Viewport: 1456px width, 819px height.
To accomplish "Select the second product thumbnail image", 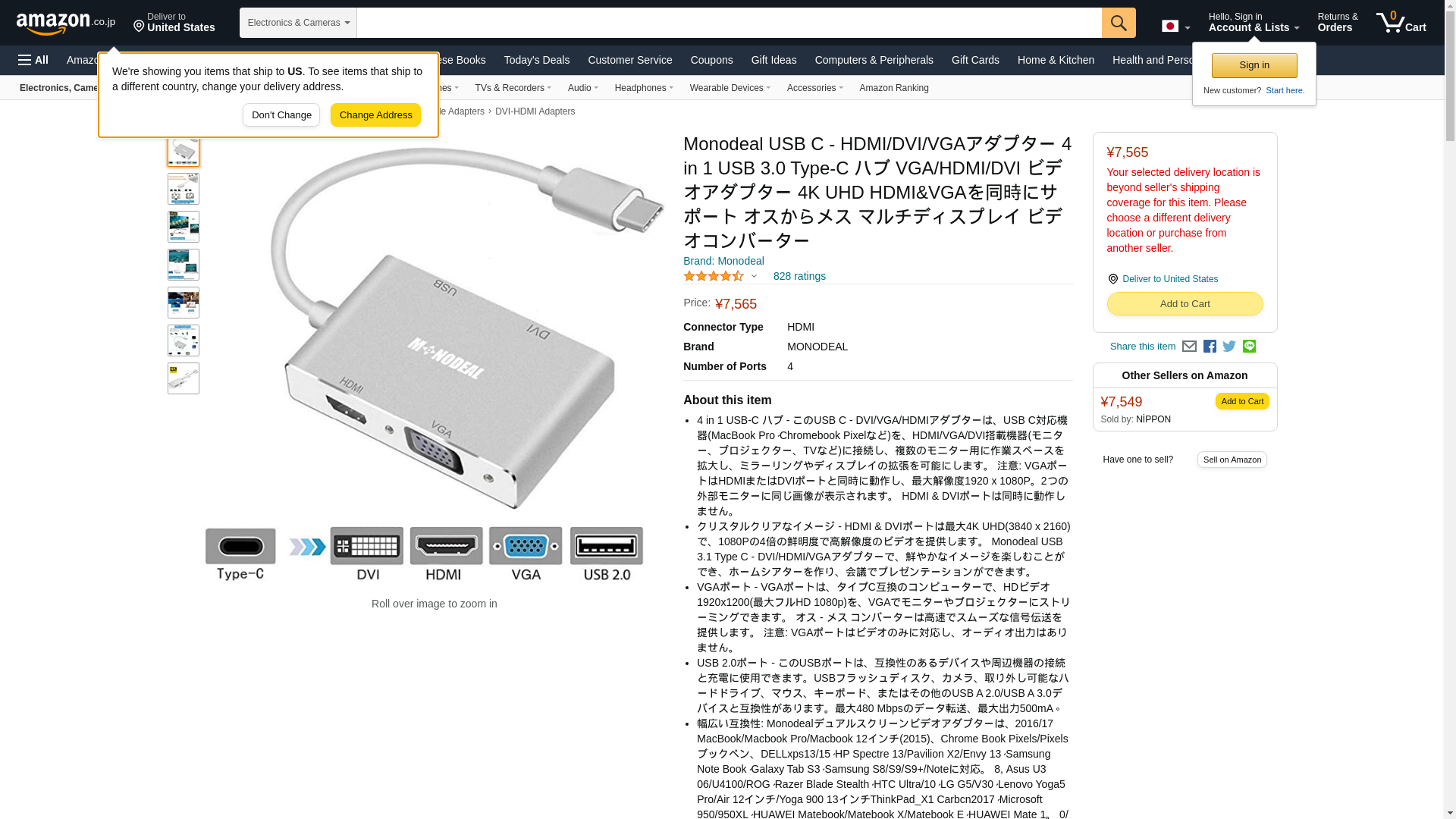I will tap(184, 189).
